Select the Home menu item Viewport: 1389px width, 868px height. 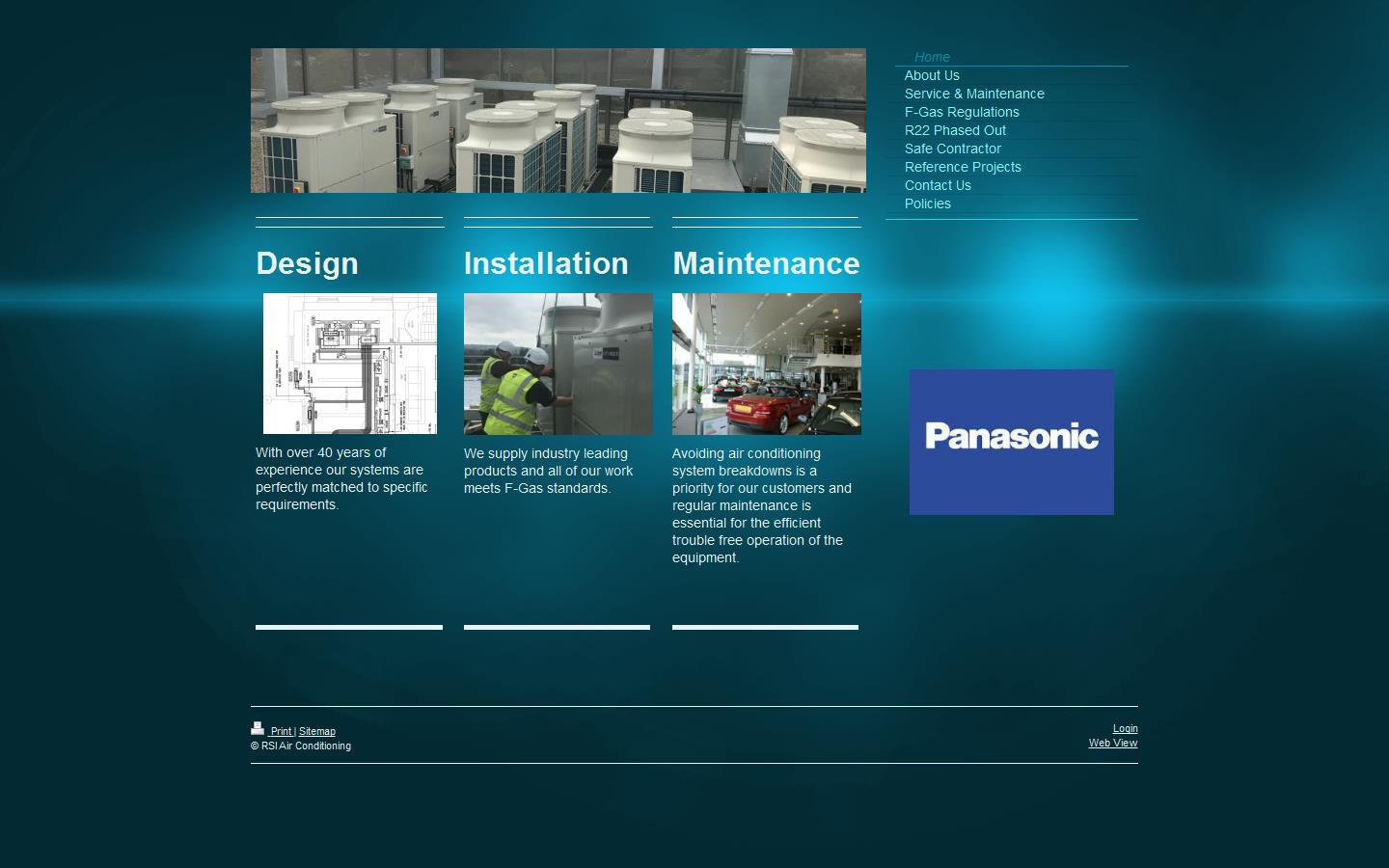[x=931, y=57]
